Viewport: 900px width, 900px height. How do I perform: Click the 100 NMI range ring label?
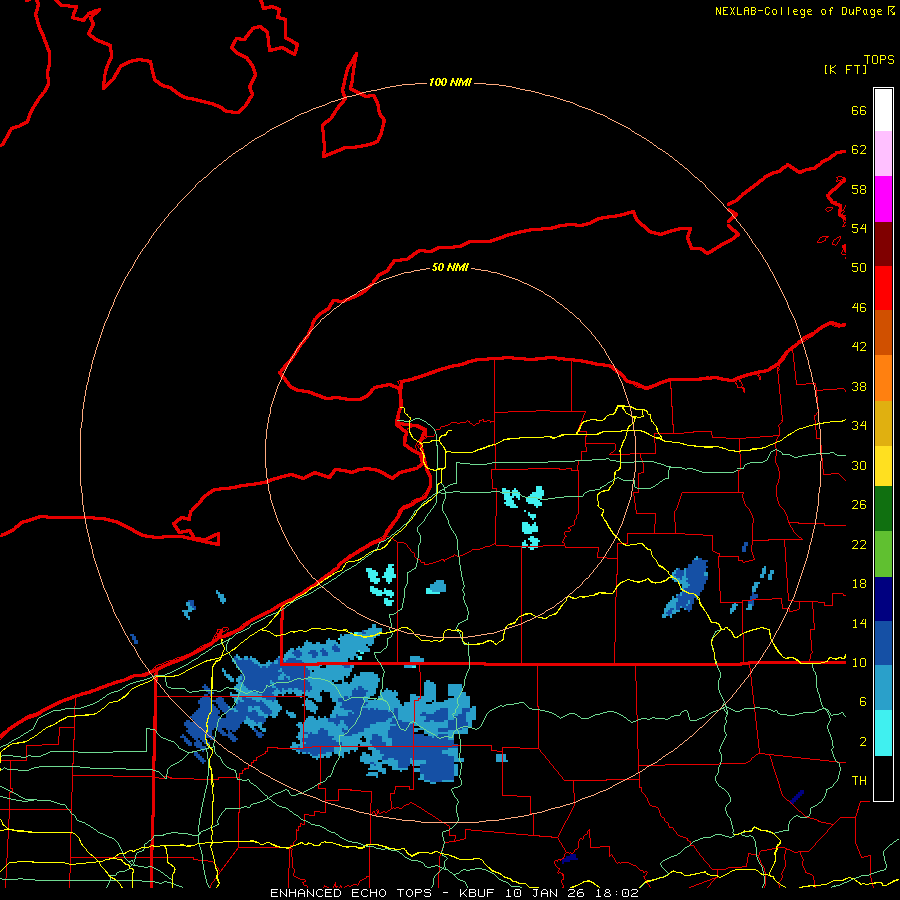450,83
